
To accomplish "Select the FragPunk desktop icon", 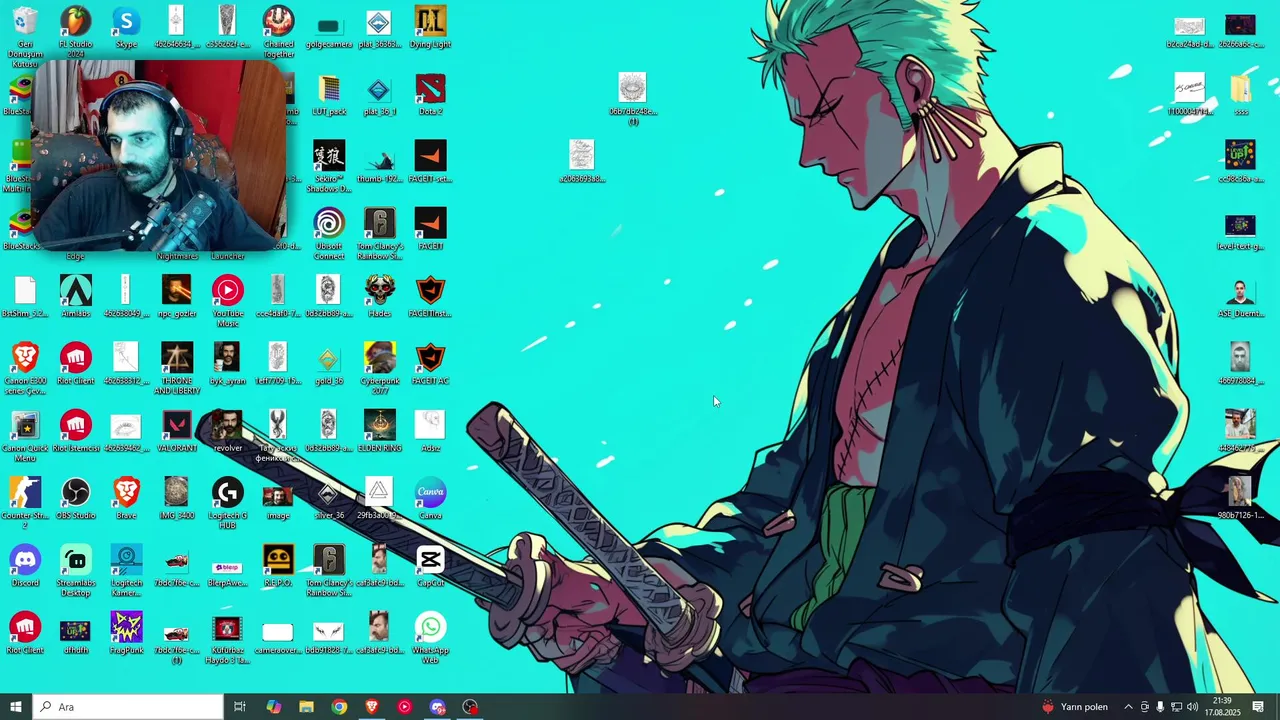I will tap(126, 632).
